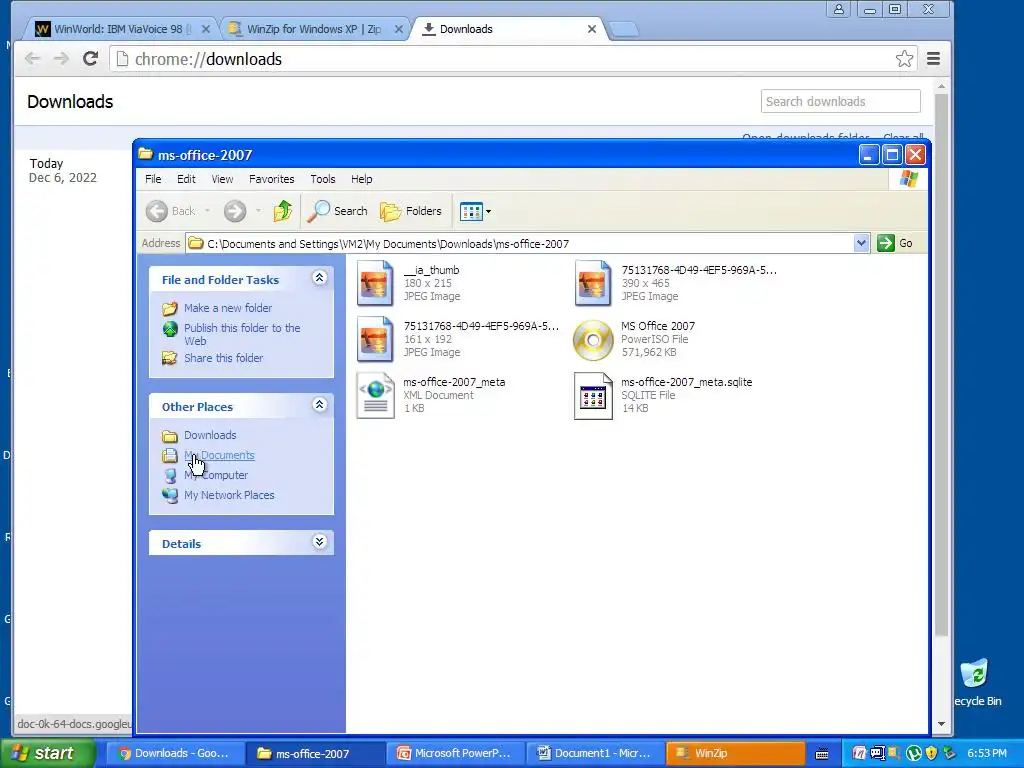Open the Tools menu
Viewport: 1024px width, 768px height.
coord(323,179)
